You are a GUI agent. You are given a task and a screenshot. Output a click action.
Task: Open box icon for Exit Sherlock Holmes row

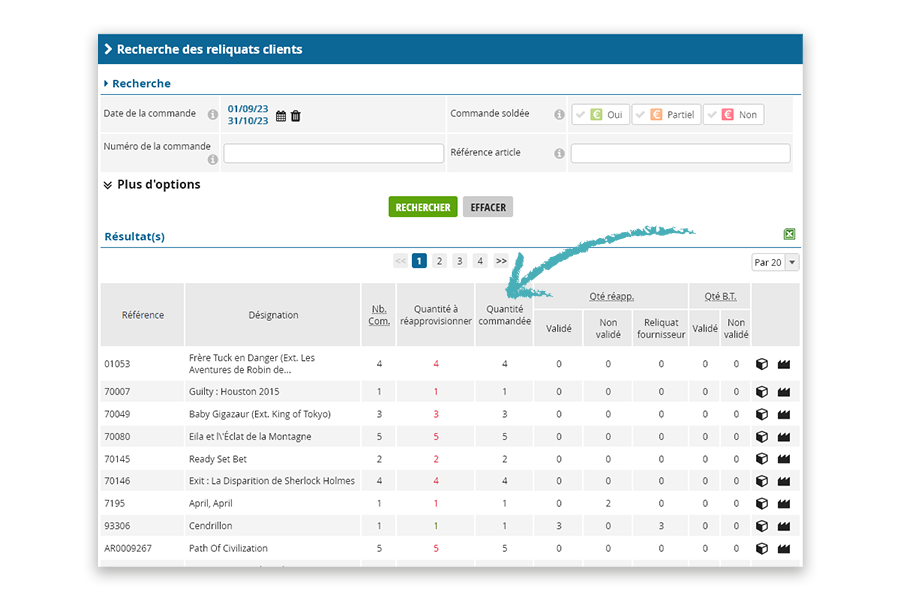pos(762,481)
